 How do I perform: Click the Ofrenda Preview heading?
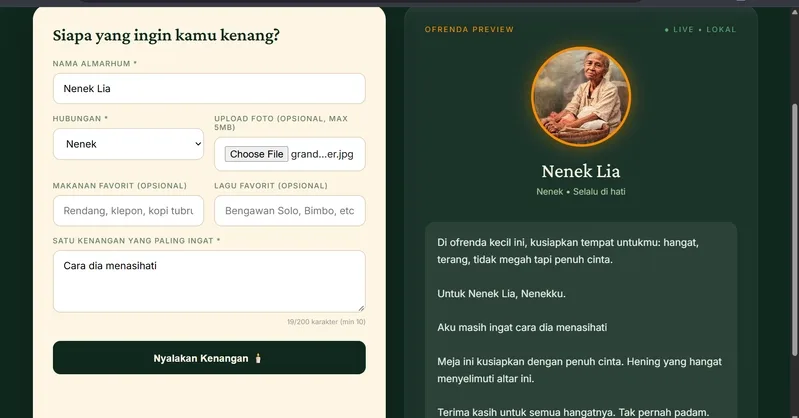point(469,30)
